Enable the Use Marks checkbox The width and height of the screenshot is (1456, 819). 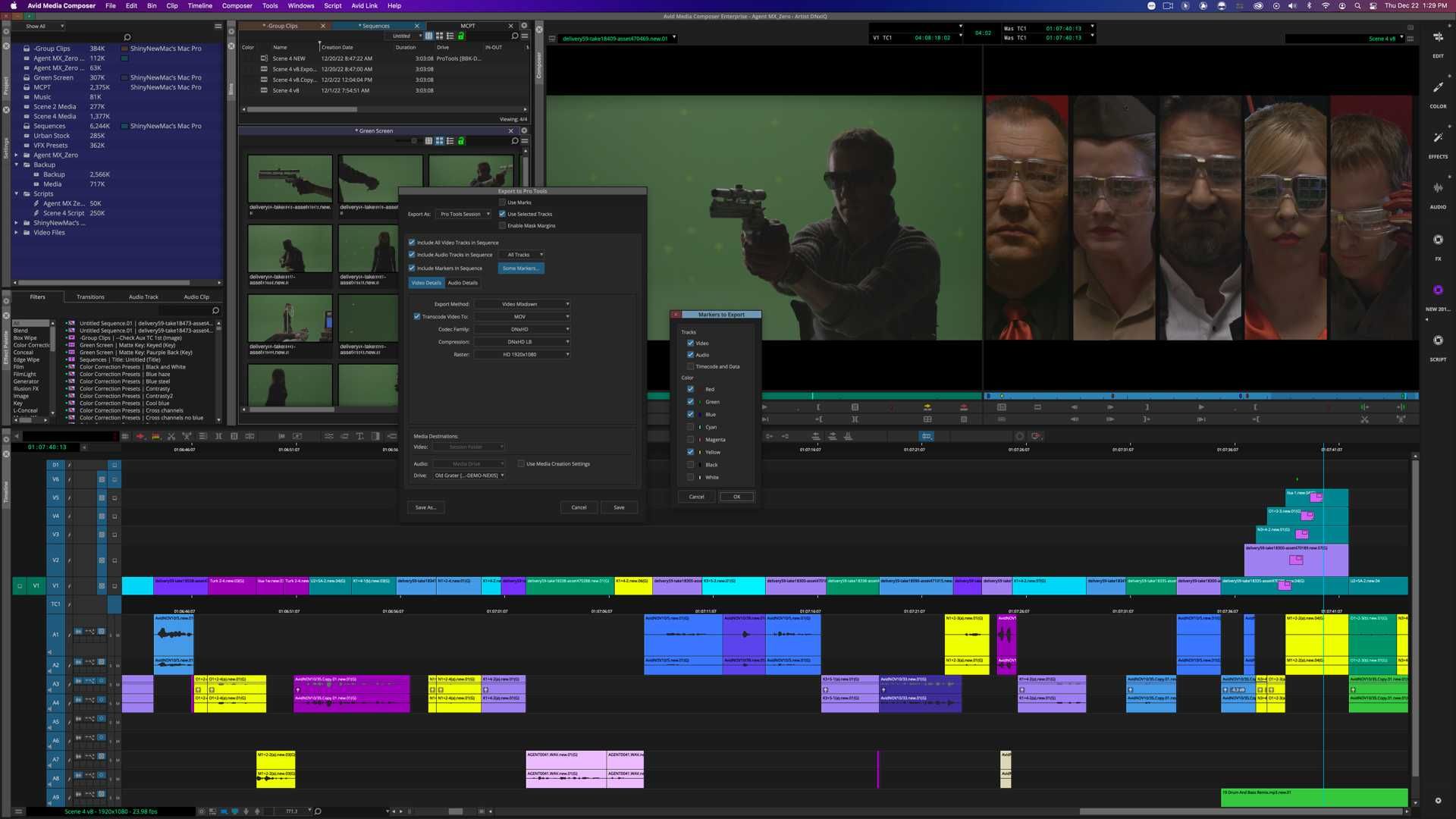503,202
